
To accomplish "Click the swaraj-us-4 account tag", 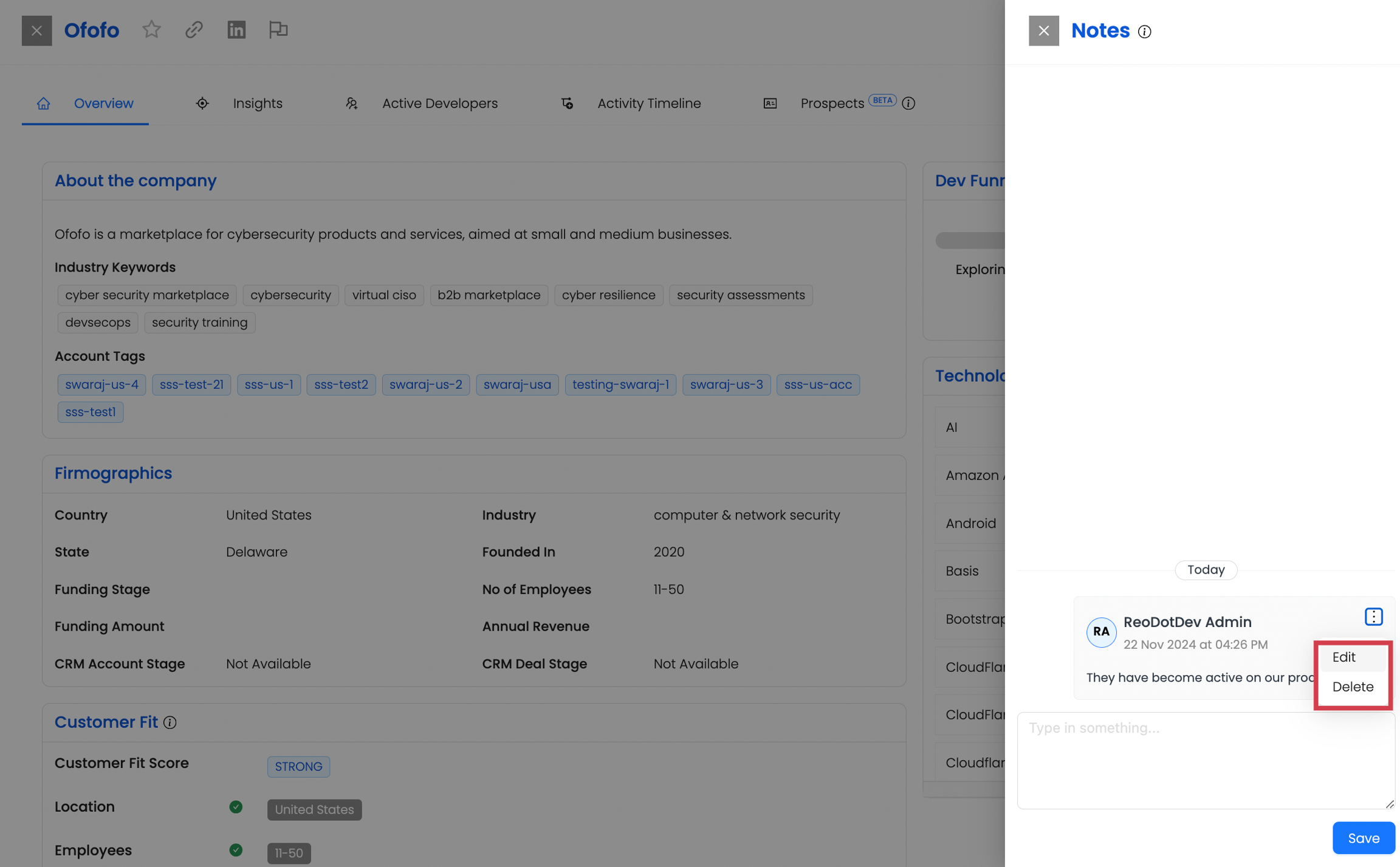I will tap(101, 385).
